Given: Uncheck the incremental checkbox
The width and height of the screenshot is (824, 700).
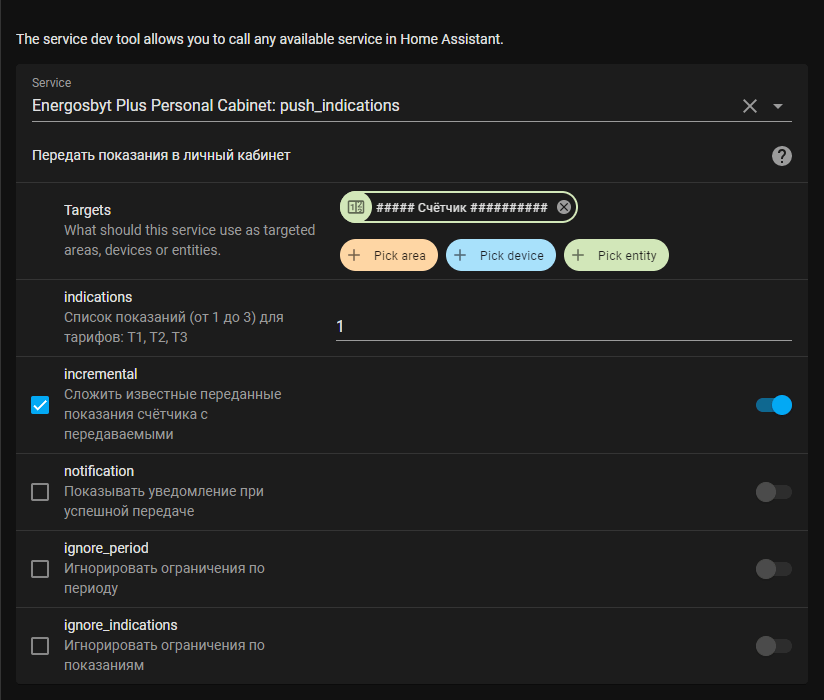Looking at the screenshot, I should click(40, 405).
